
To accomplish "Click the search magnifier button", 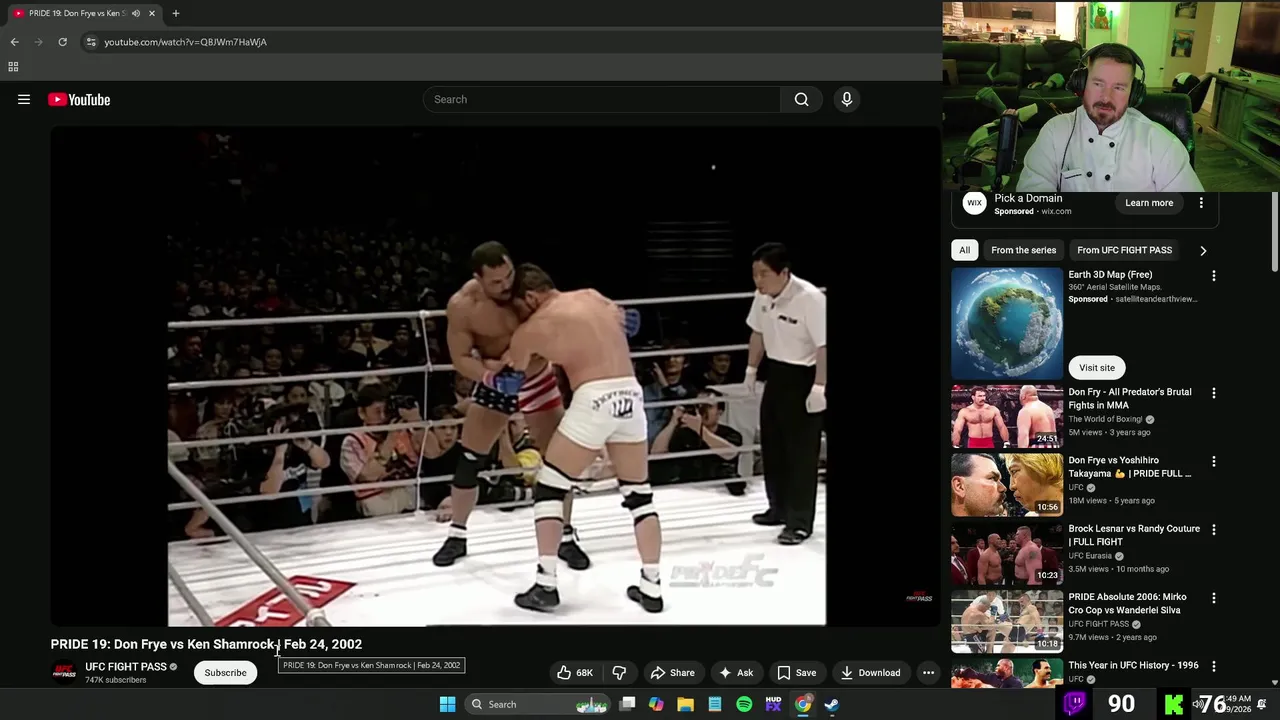I will coord(801,99).
